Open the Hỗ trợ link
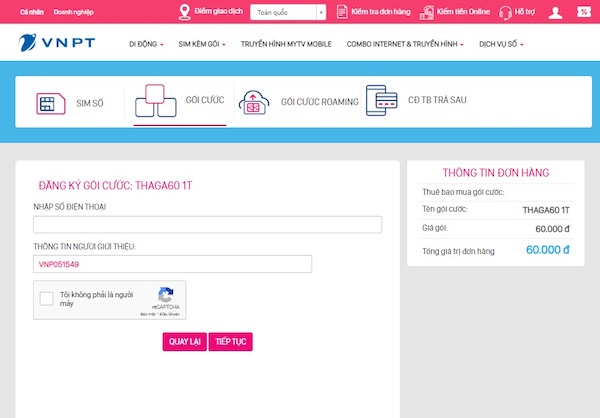Screen dimensions: 600x418 525,11
